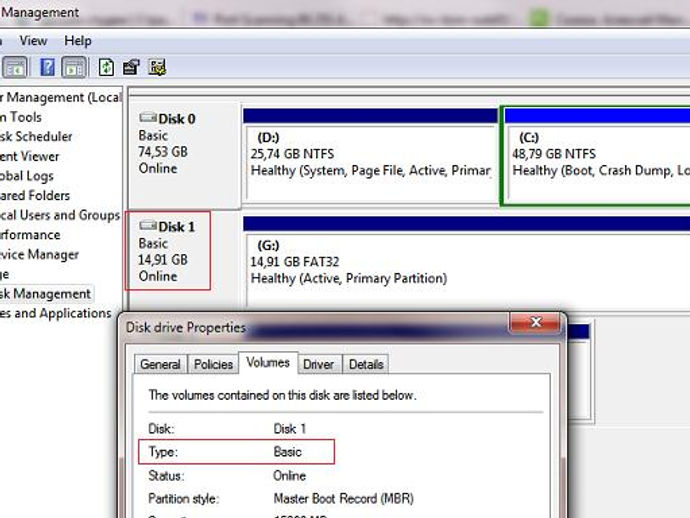Image resolution: width=690 pixels, height=518 pixels.
Task: Click the Disk 1 label text
Action: [176, 227]
